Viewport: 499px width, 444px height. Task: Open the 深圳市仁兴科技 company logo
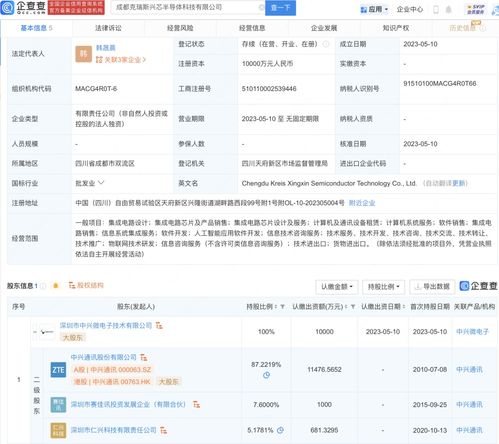point(58,430)
